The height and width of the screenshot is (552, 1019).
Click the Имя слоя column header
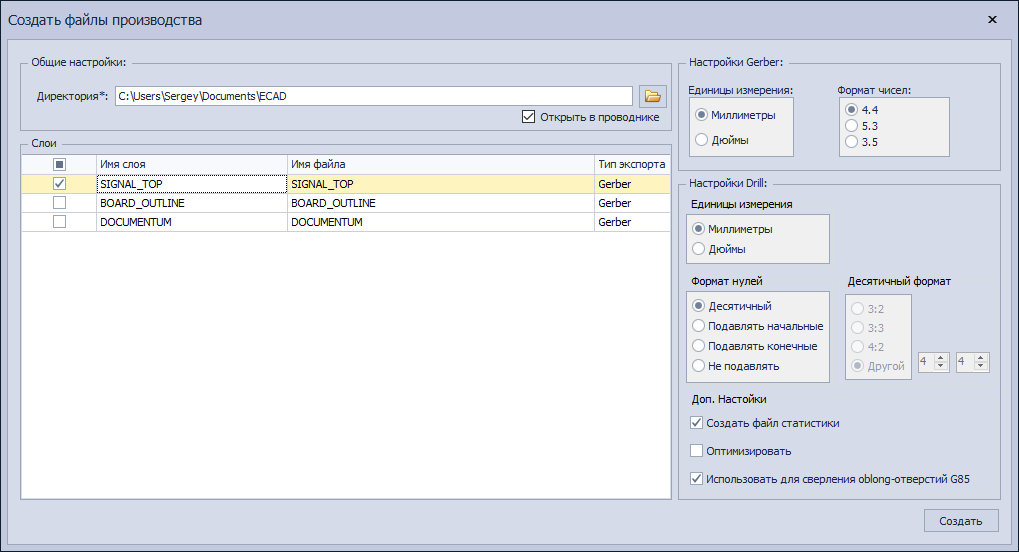[x=192, y=164]
